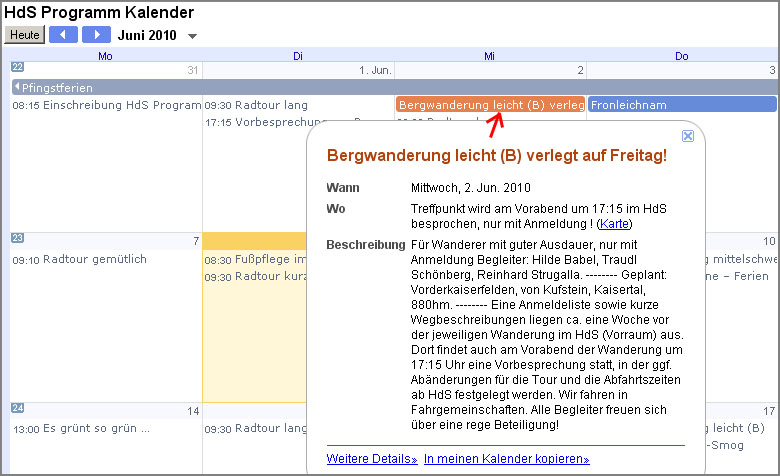Click Mittwoch, 2. Jun. 2010 date text

(471, 188)
